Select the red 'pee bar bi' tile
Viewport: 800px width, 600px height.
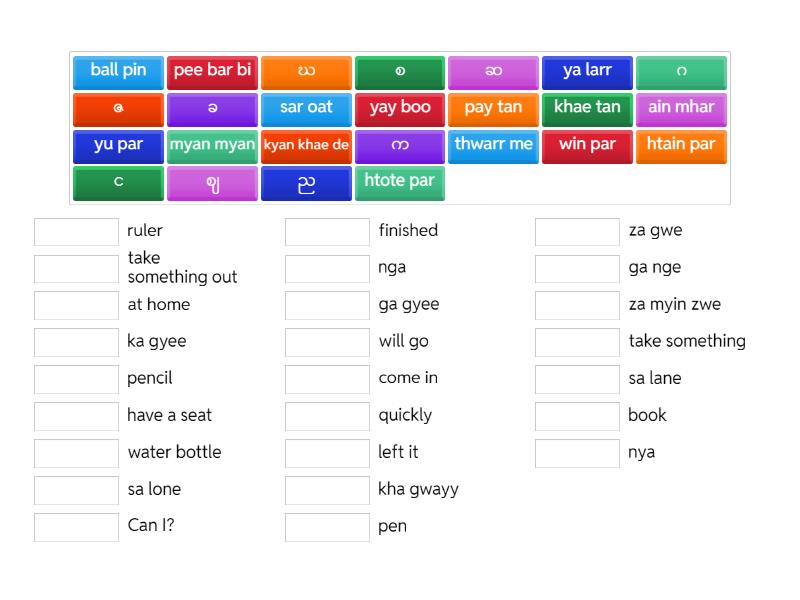point(212,71)
